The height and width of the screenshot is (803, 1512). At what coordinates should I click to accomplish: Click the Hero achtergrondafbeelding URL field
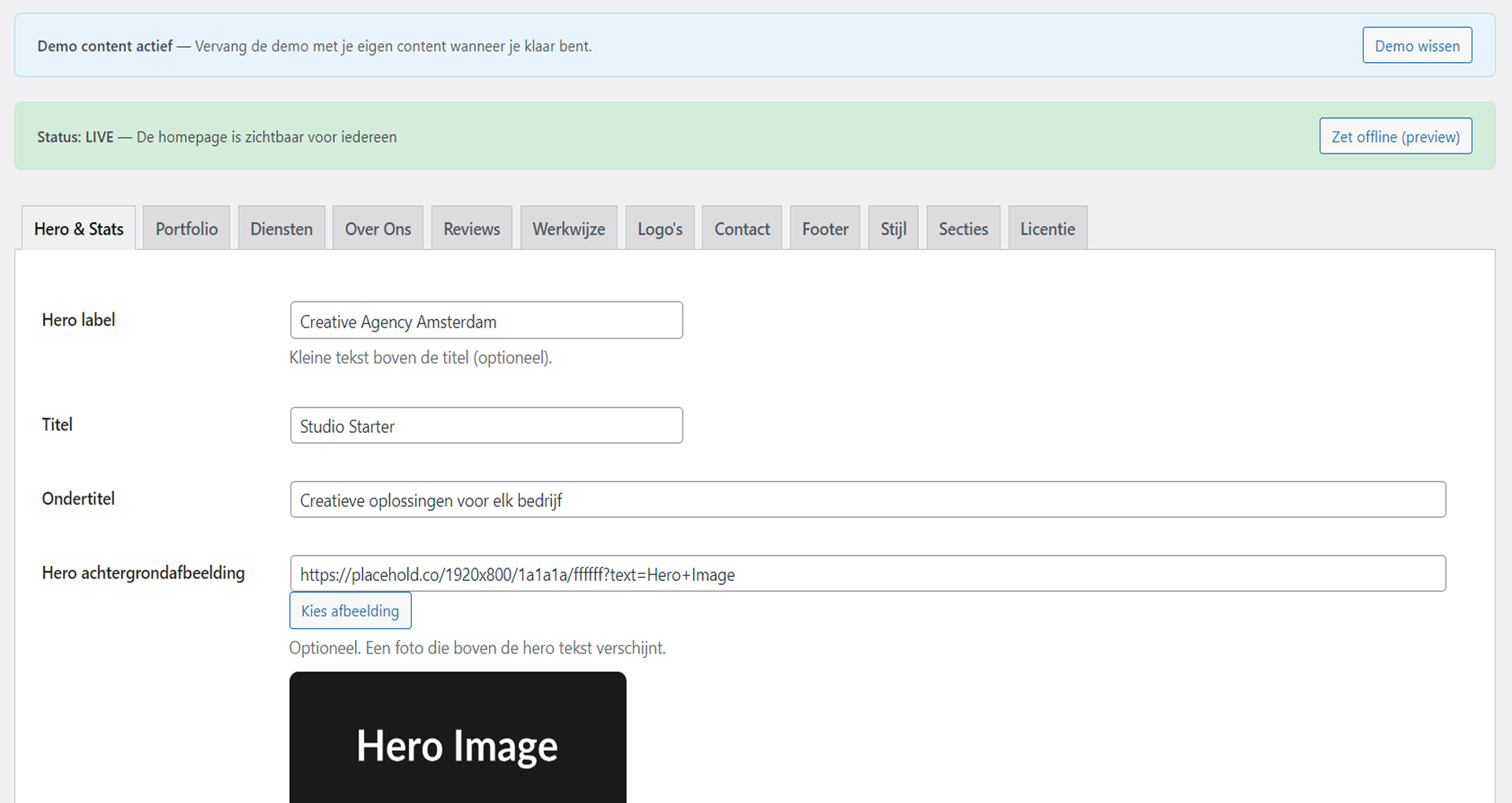coord(867,574)
